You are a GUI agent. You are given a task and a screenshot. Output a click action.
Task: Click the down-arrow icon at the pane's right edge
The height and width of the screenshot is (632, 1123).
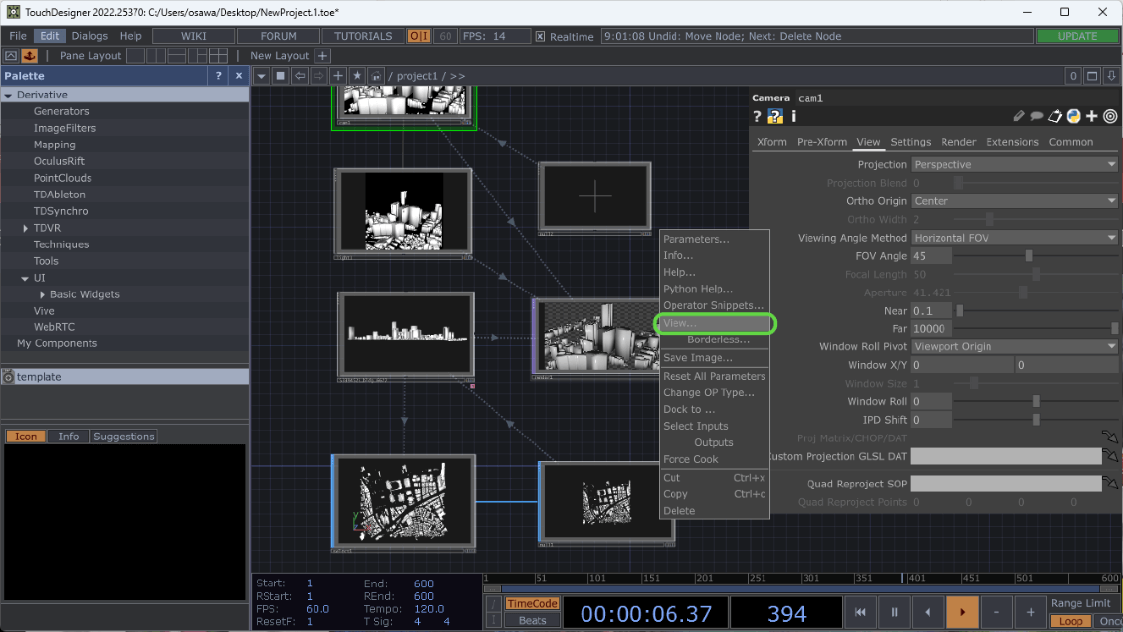pos(1112,75)
